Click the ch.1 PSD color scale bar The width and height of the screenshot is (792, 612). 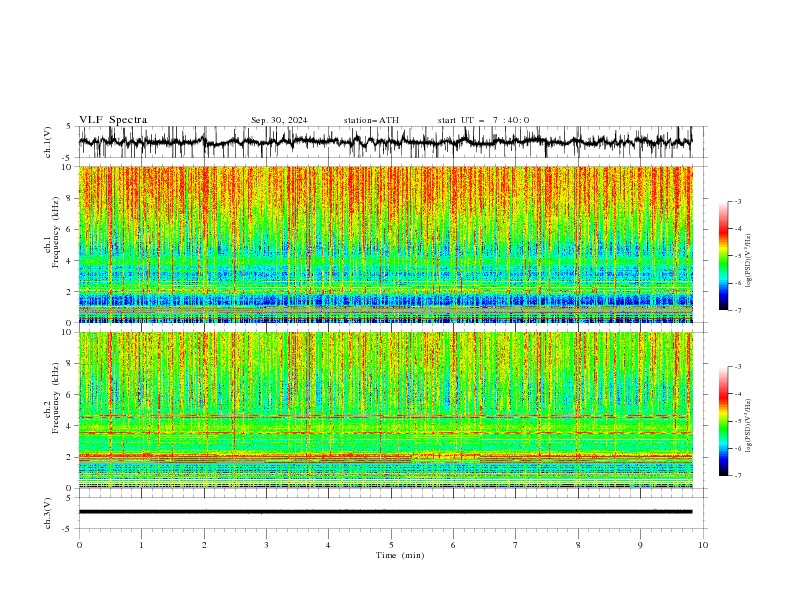click(723, 256)
